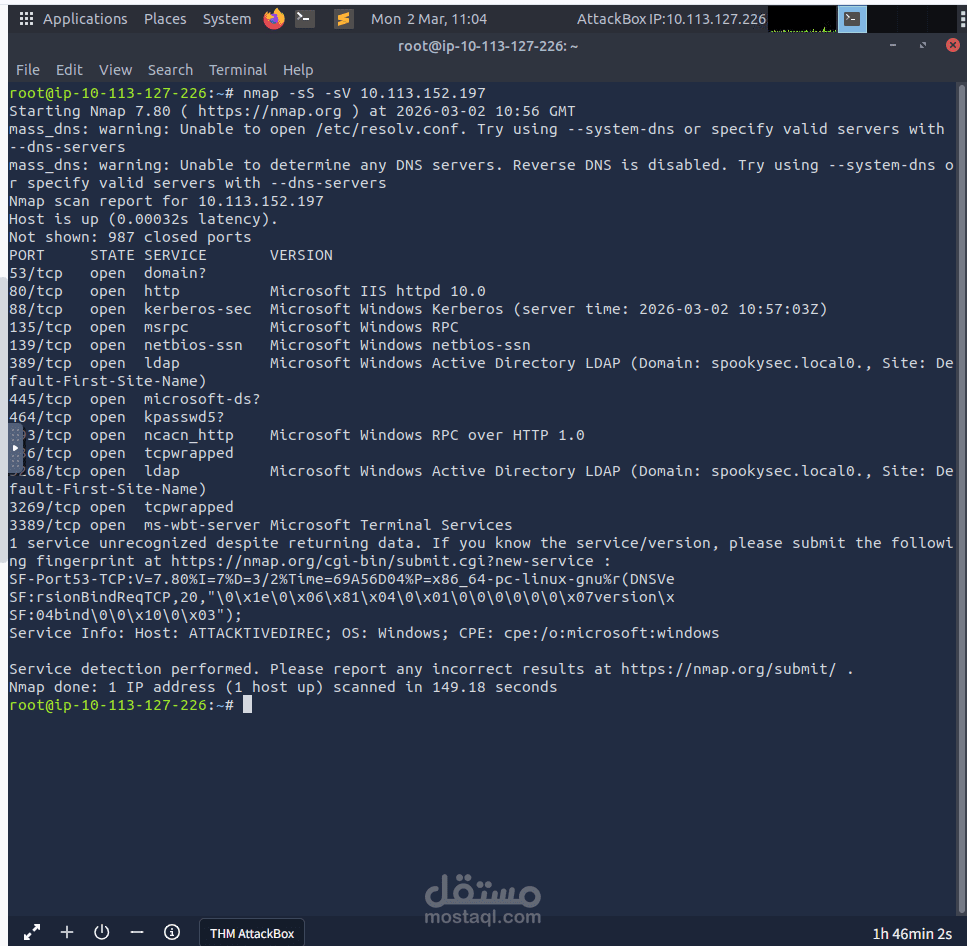Open the Terminal menu item
This screenshot has height=946, width=967.
point(237,70)
